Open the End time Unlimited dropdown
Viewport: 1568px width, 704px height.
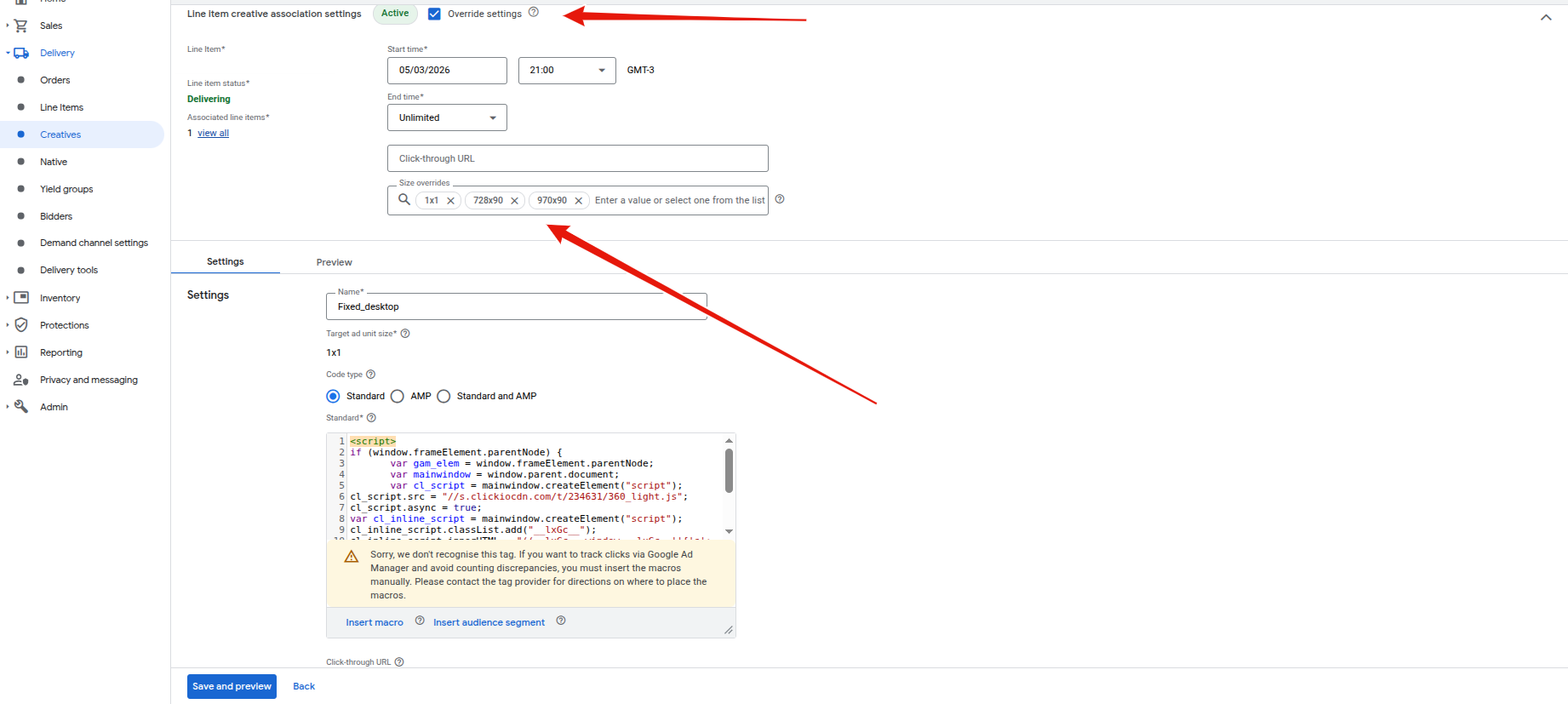(447, 117)
